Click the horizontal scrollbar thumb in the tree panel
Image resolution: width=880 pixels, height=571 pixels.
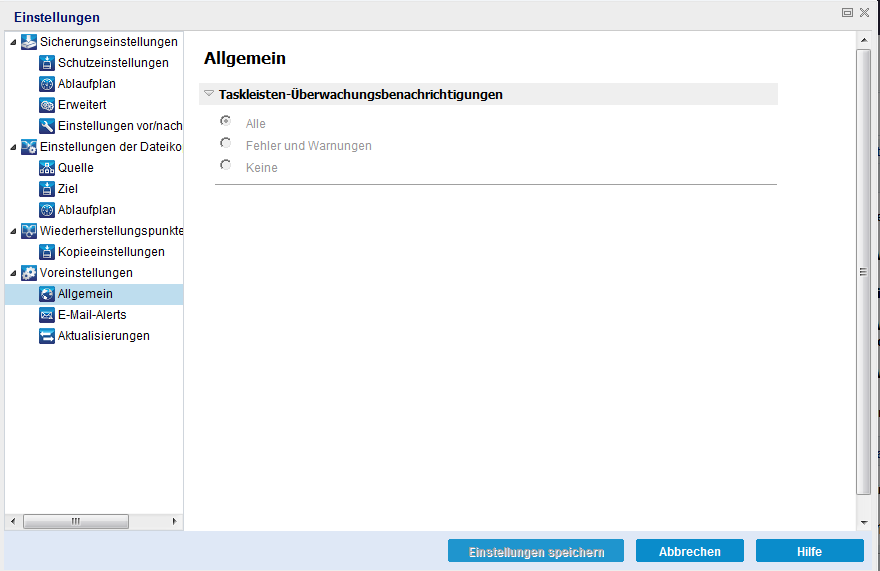point(76,522)
